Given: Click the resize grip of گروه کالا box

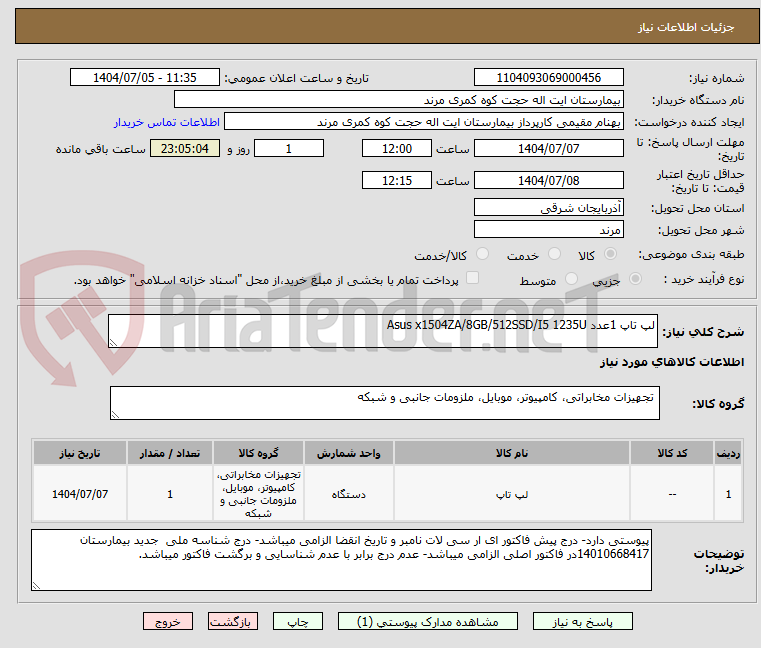Looking at the screenshot, I should pyautogui.click(x=116, y=414).
